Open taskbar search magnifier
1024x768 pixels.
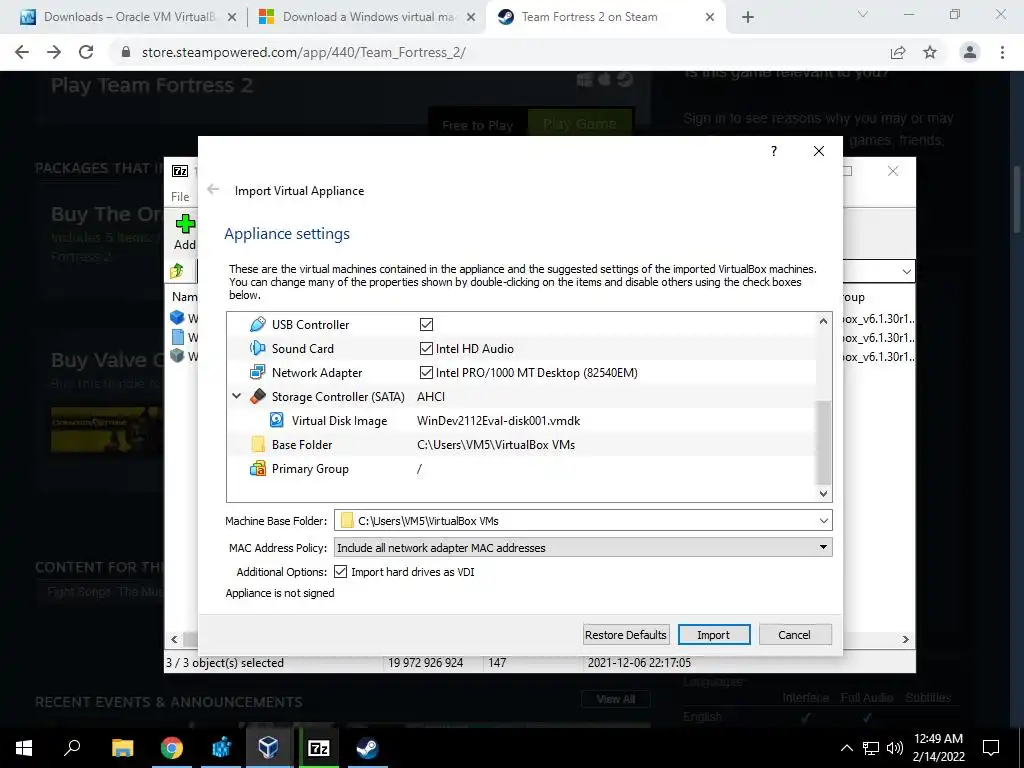[72, 748]
